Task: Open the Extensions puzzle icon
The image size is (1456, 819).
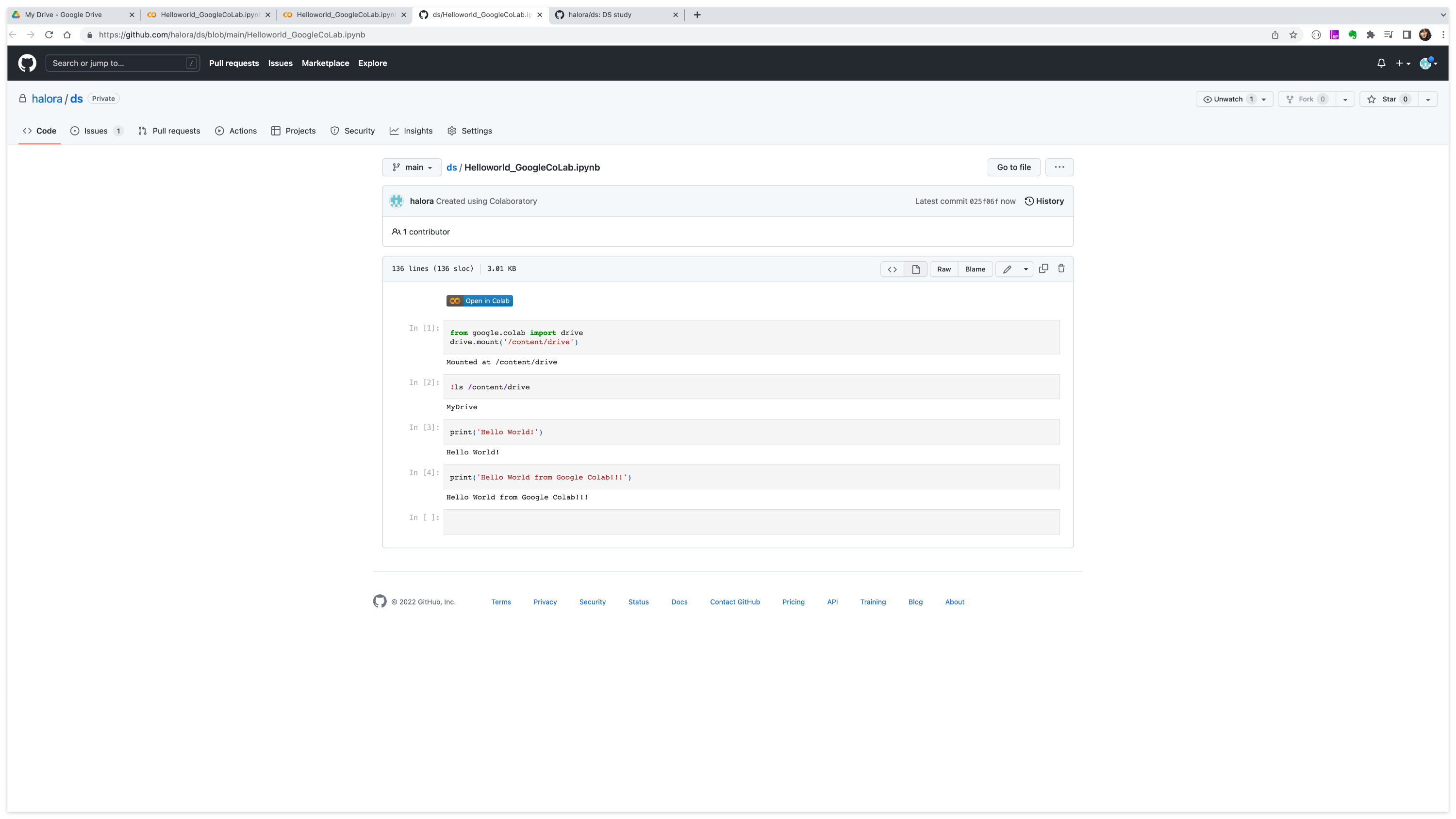Action: pyautogui.click(x=1370, y=34)
